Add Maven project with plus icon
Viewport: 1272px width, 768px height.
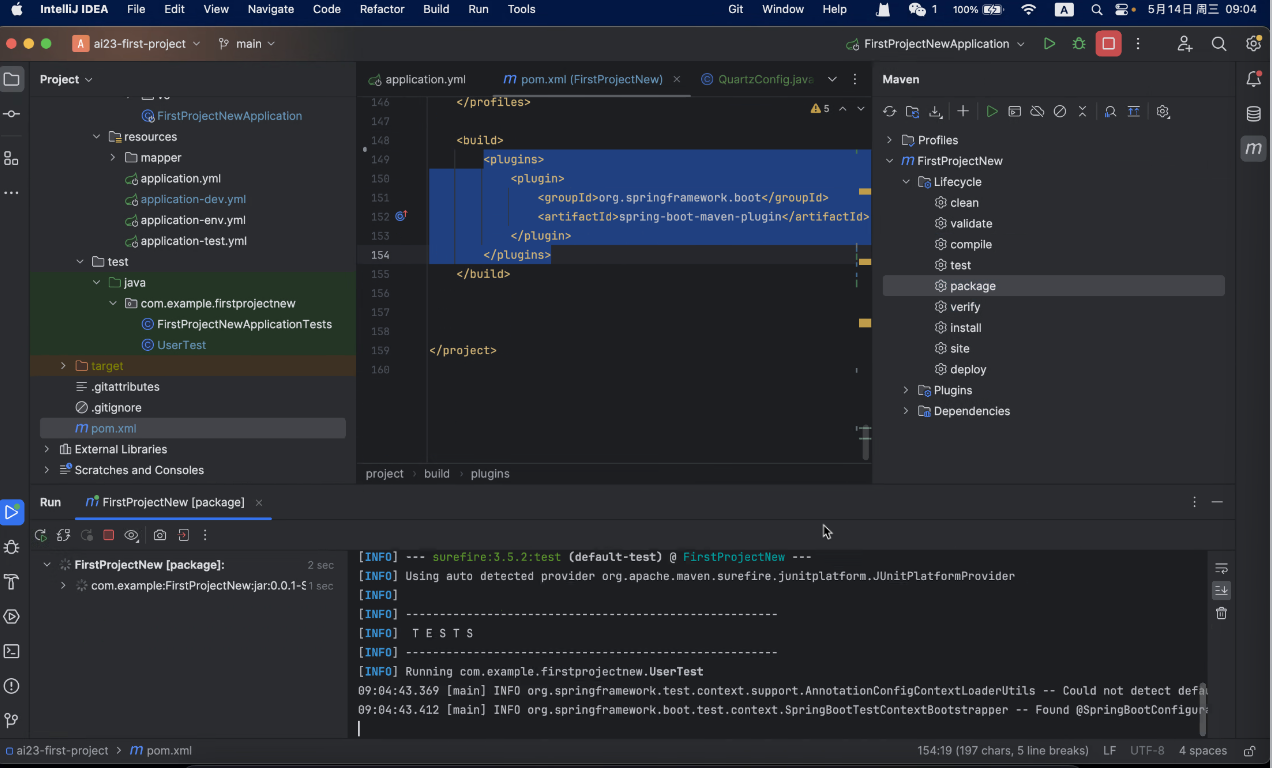coord(963,112)
